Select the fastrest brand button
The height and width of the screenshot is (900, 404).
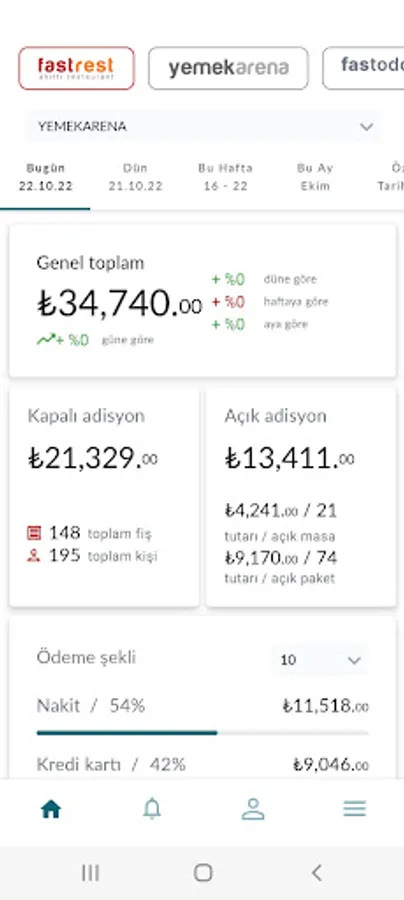coord(76,68)
